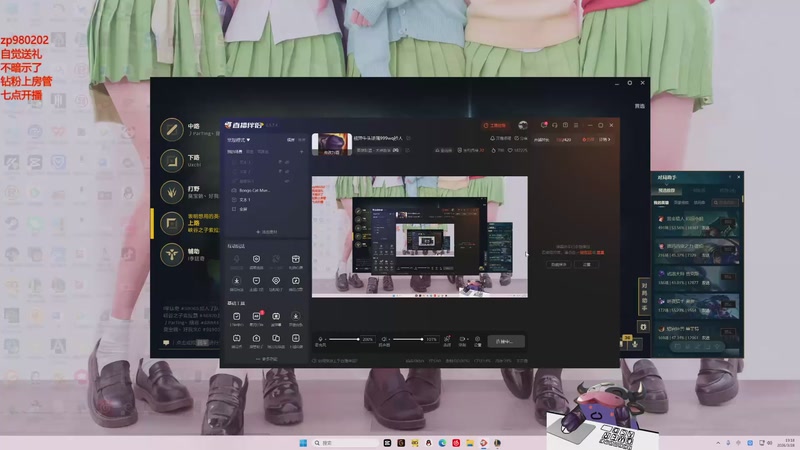
Task: Select the 中路 role icon in League client
Action: click(x=172, y=130)
